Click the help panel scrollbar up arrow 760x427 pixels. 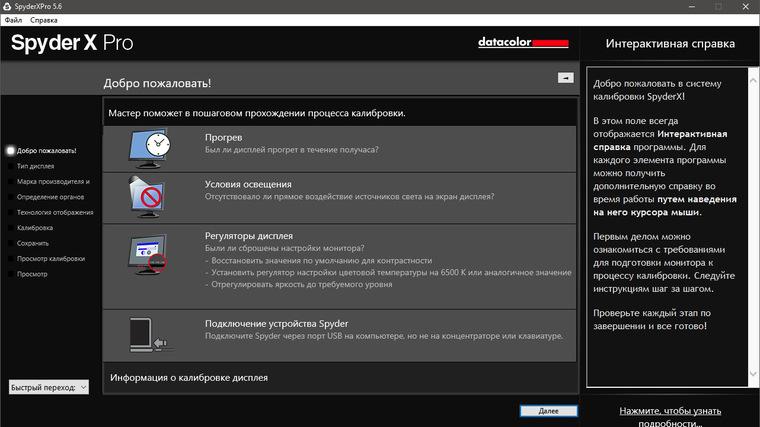(x=753, y=81)
